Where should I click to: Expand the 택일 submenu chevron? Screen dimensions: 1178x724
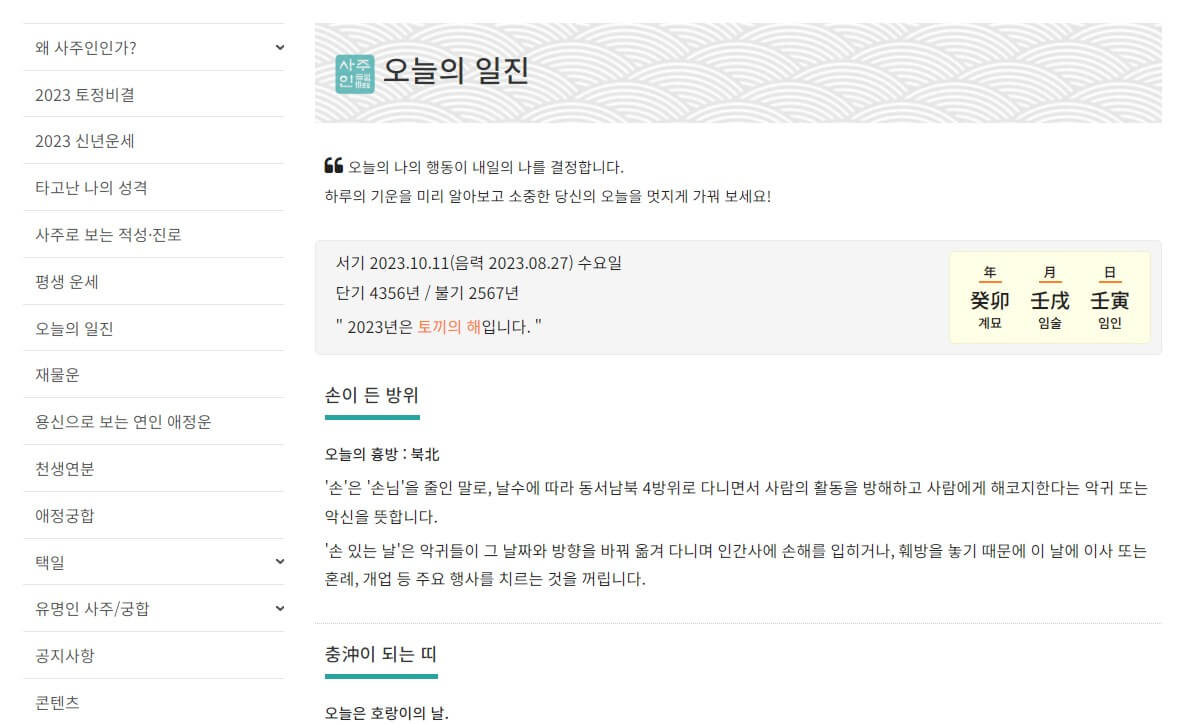click(x=279, y=561)
